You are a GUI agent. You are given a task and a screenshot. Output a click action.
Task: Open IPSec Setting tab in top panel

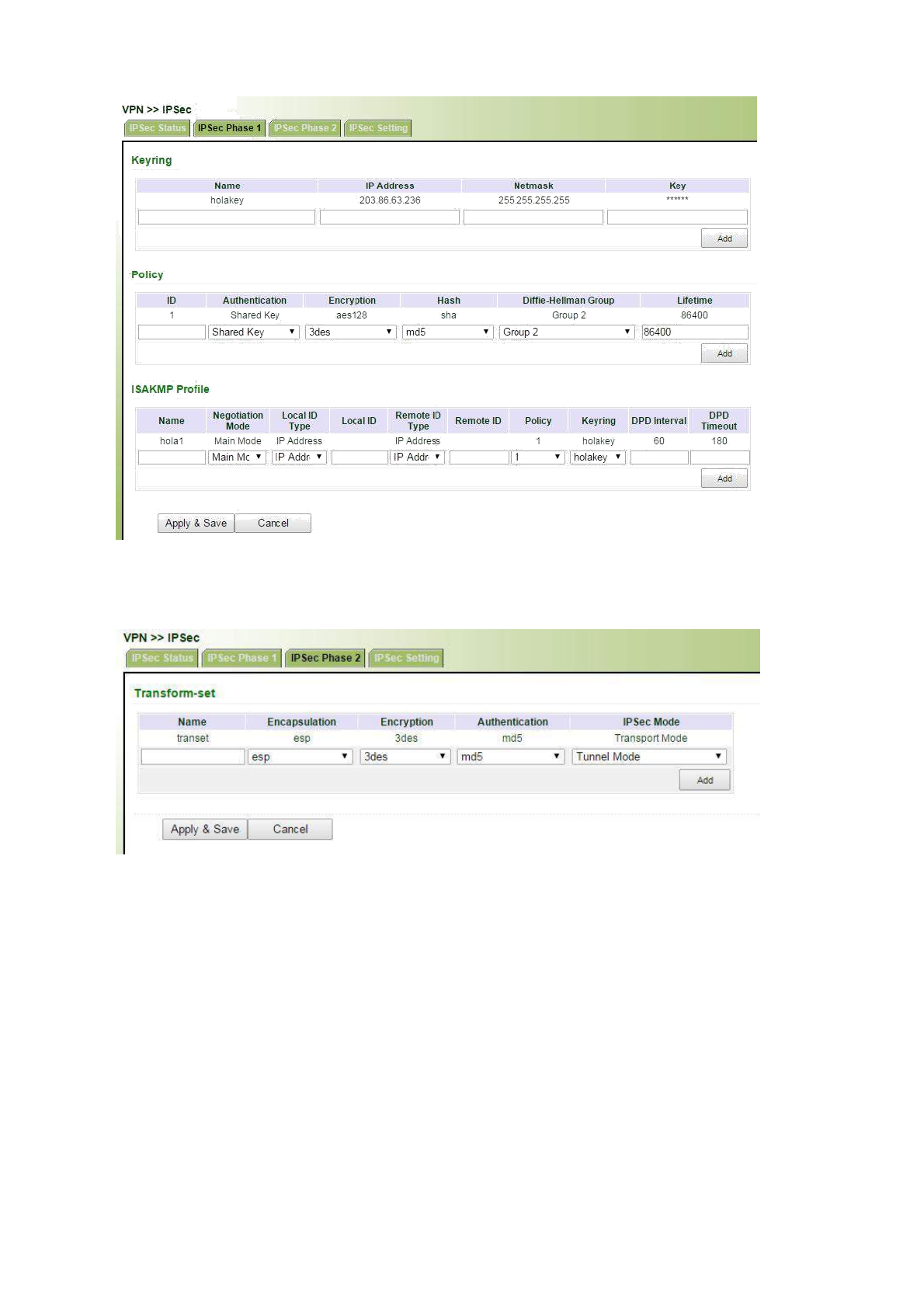(378, 128)
